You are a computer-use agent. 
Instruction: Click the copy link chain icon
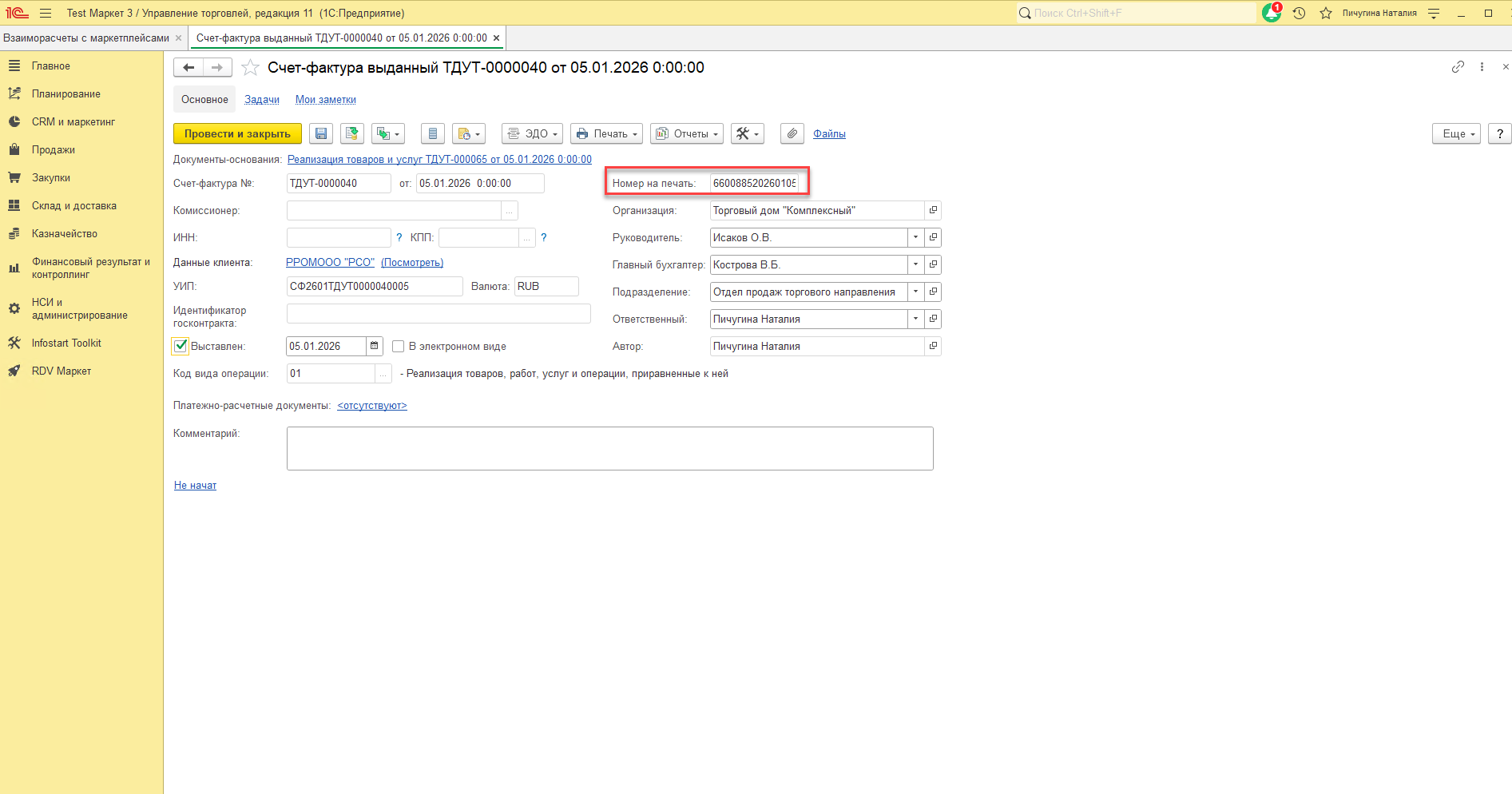point(1458,67)
